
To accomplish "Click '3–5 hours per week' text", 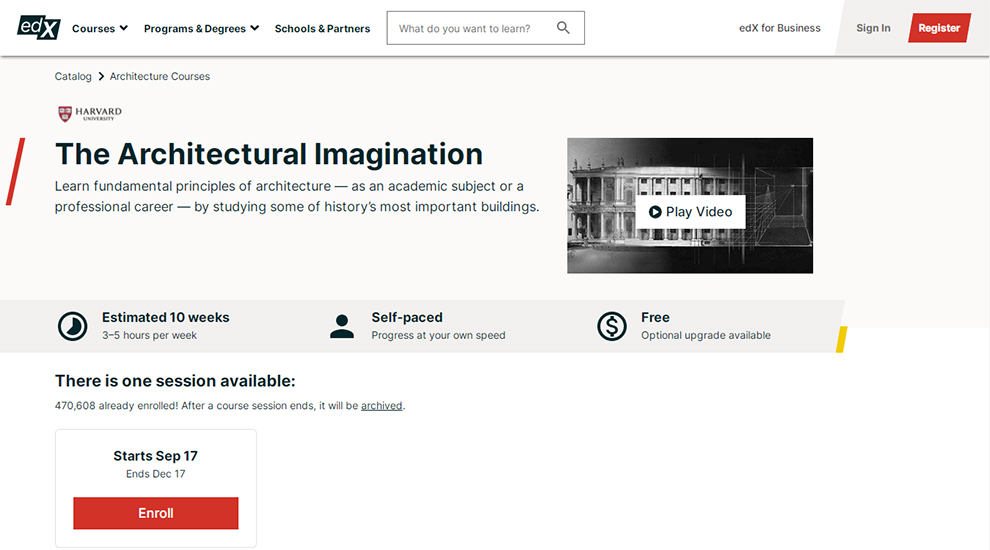I will pos(150,335).
